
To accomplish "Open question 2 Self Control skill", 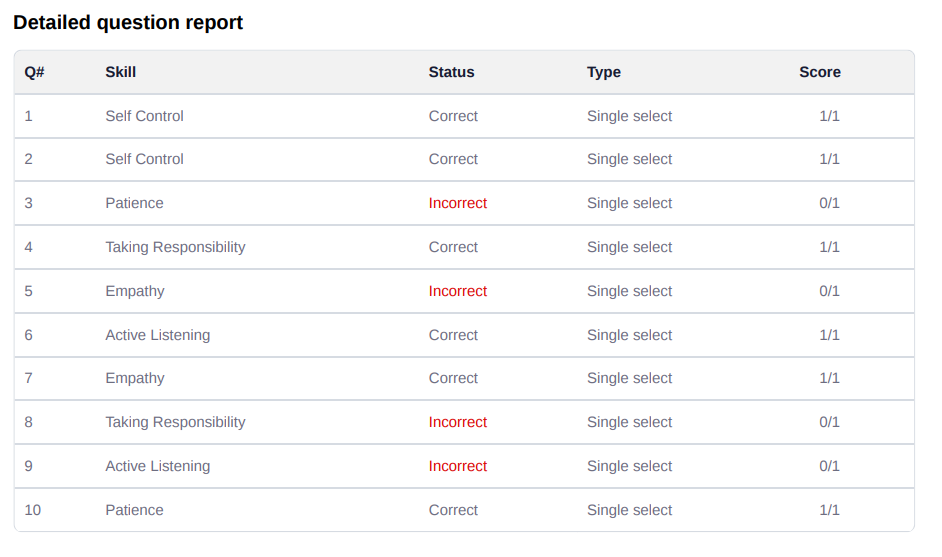I will coord(144,159).
